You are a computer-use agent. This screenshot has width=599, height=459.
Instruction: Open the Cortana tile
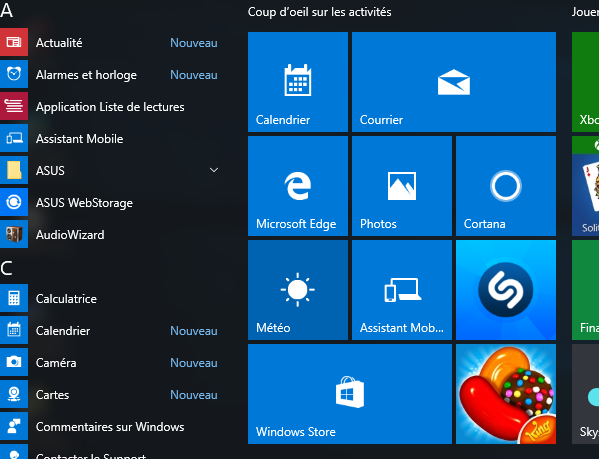click(506, 186)
